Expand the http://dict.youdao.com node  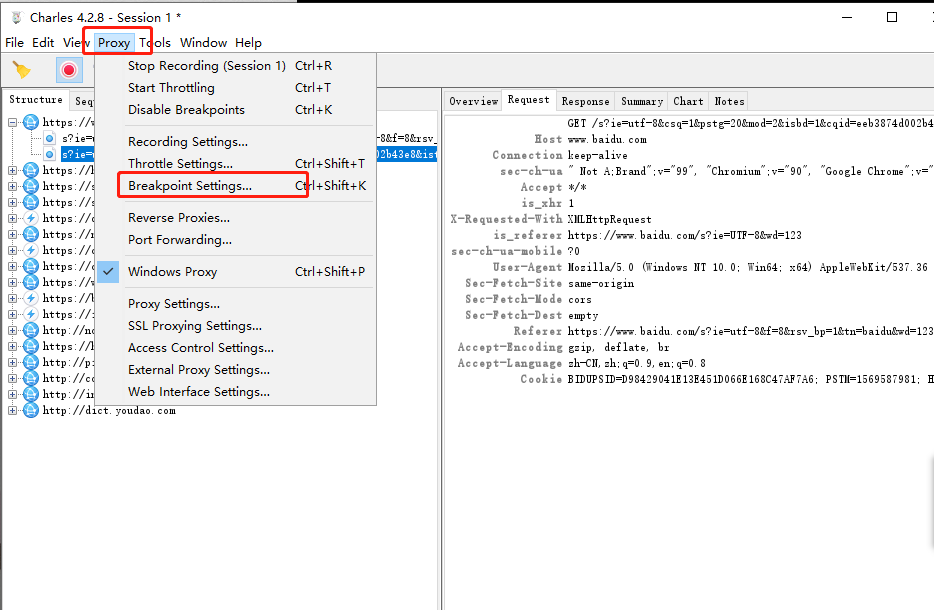(13, 410)
